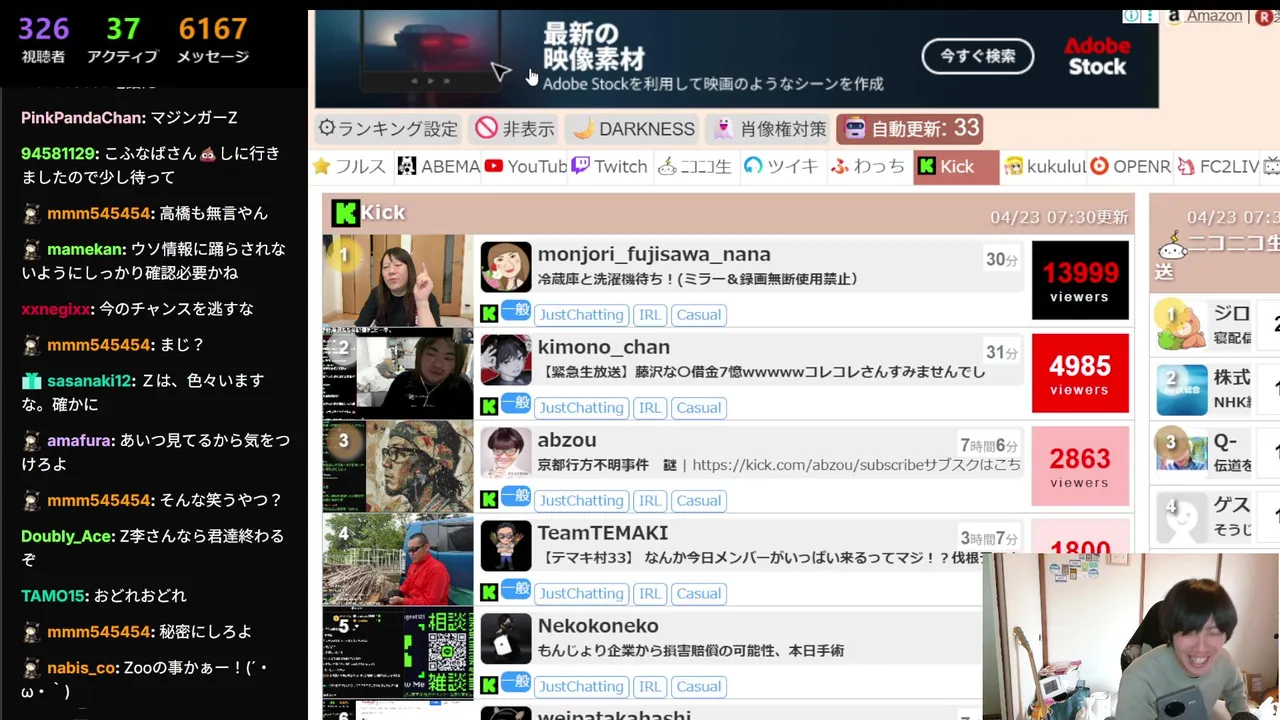Switch to the ツイキ tab
Image resolution: width=1280 pixels, height=720 pixels.
point(781,167)
